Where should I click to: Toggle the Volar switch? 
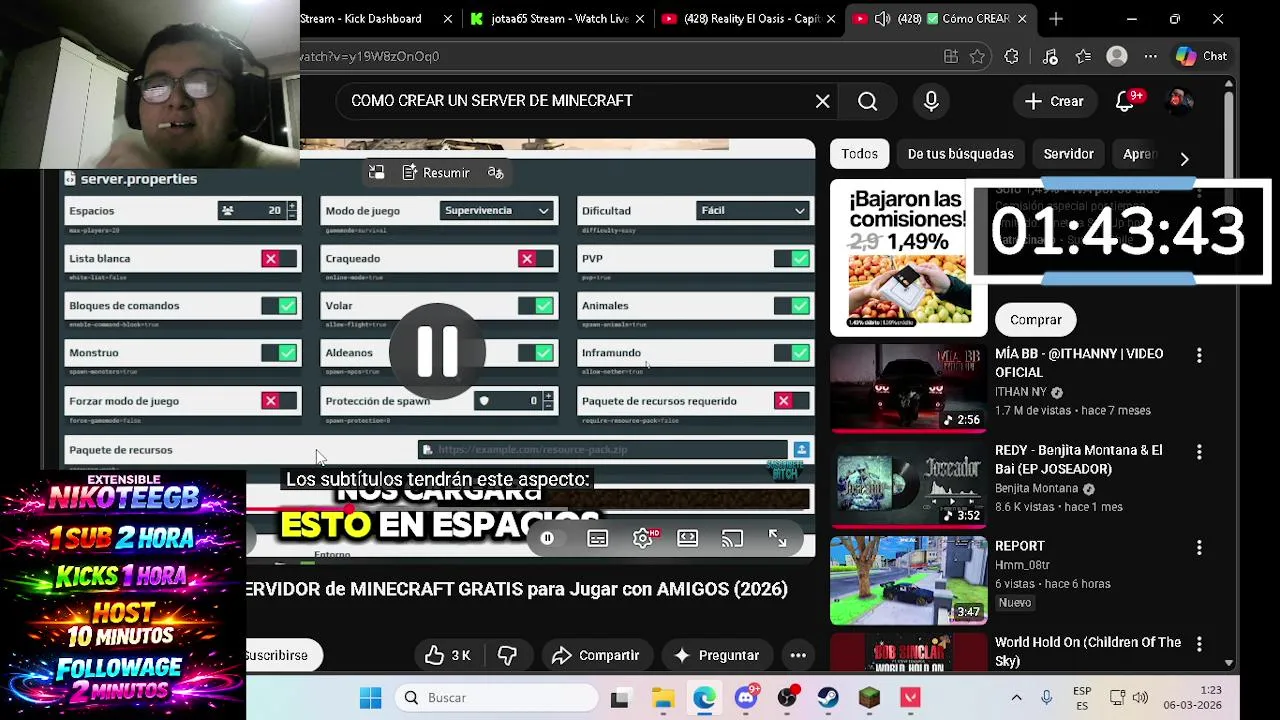tap(536, 306)
